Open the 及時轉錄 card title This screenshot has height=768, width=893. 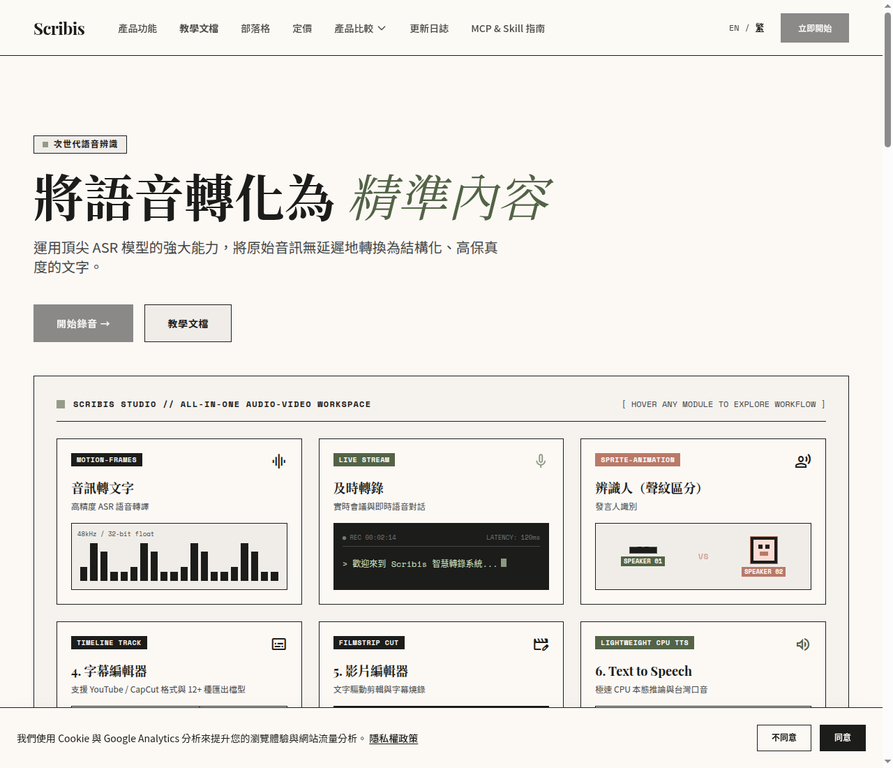358,488
